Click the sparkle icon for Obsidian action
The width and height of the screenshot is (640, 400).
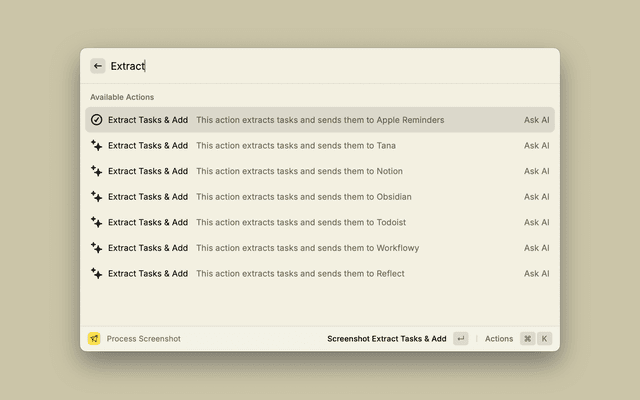coord(96,197)
